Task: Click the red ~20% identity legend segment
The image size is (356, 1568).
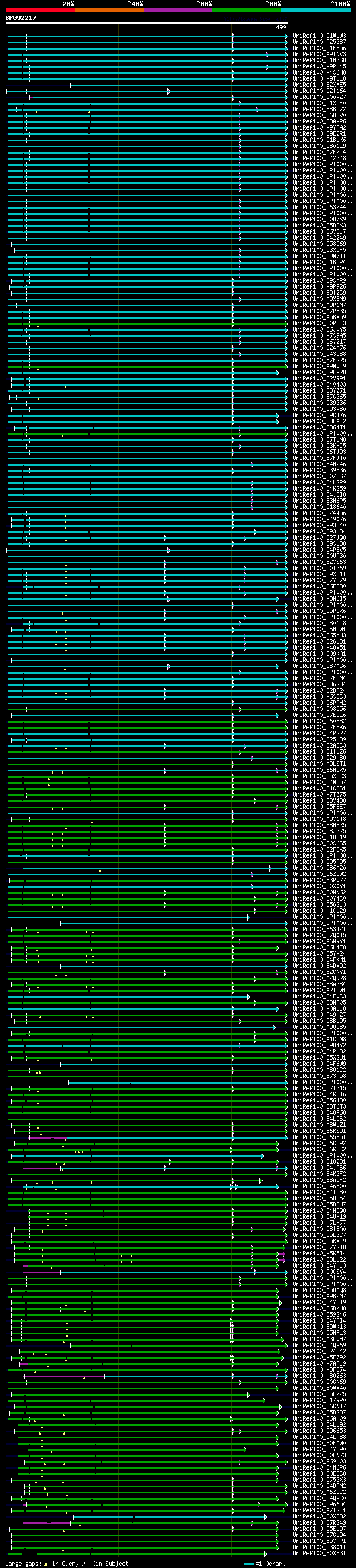Action: pos(40,10)
